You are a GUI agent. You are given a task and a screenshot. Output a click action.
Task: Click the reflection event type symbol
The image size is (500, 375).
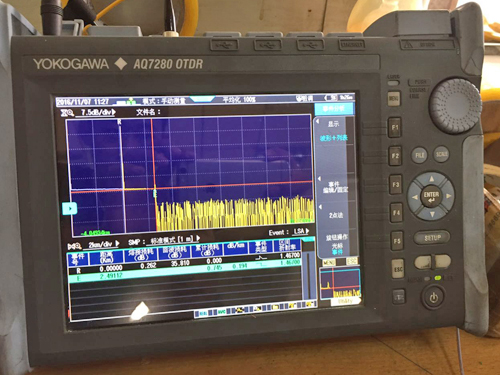[x=260, y=258]
